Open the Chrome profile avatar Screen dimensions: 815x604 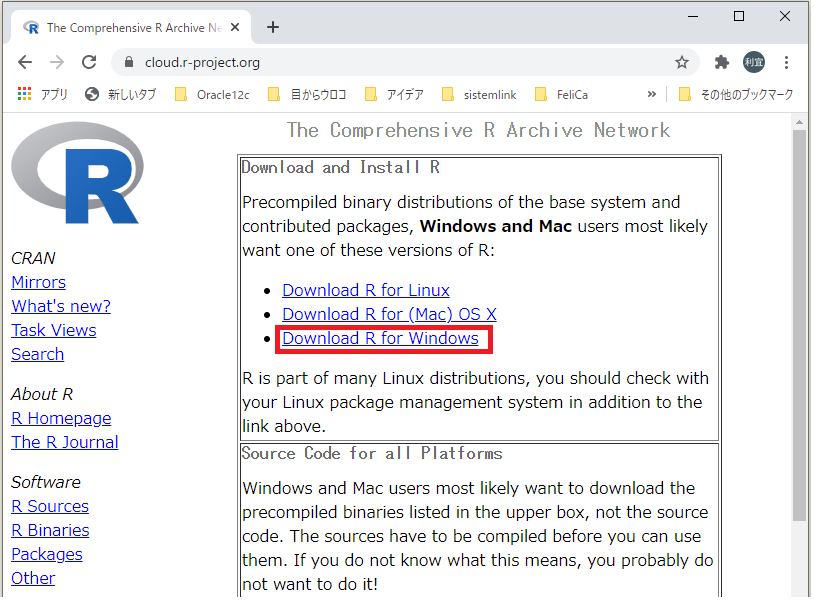coord(754,63)
